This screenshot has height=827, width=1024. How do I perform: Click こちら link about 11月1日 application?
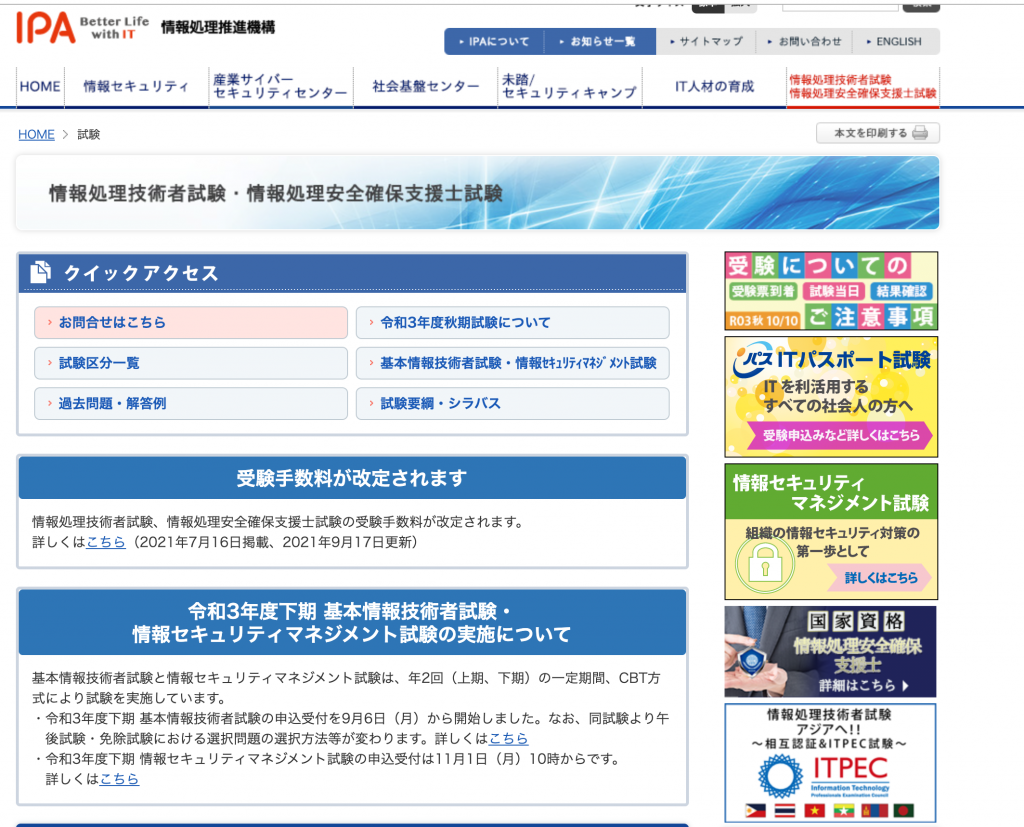click(119, 779)
